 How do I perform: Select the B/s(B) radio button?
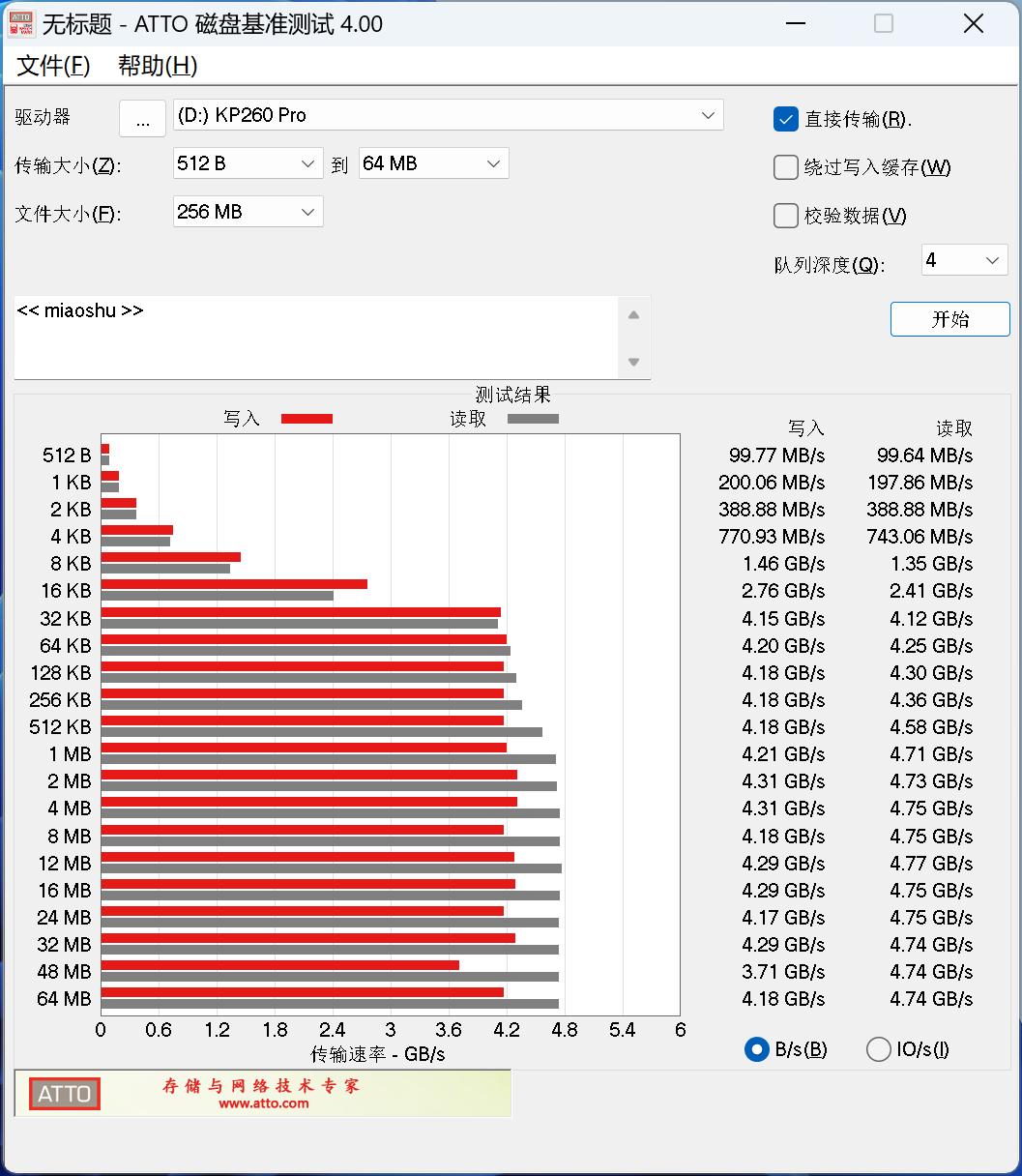(756, 1048)
